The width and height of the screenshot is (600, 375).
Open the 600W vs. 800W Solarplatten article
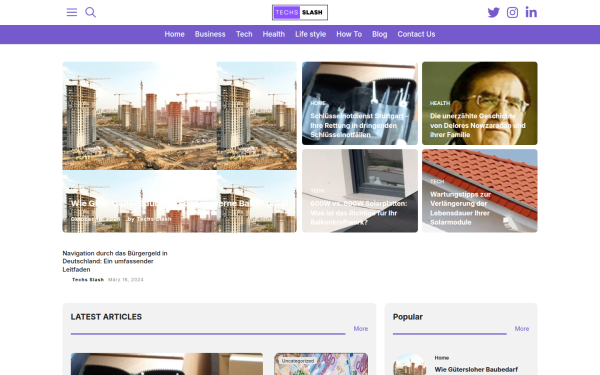pos(360,191)
